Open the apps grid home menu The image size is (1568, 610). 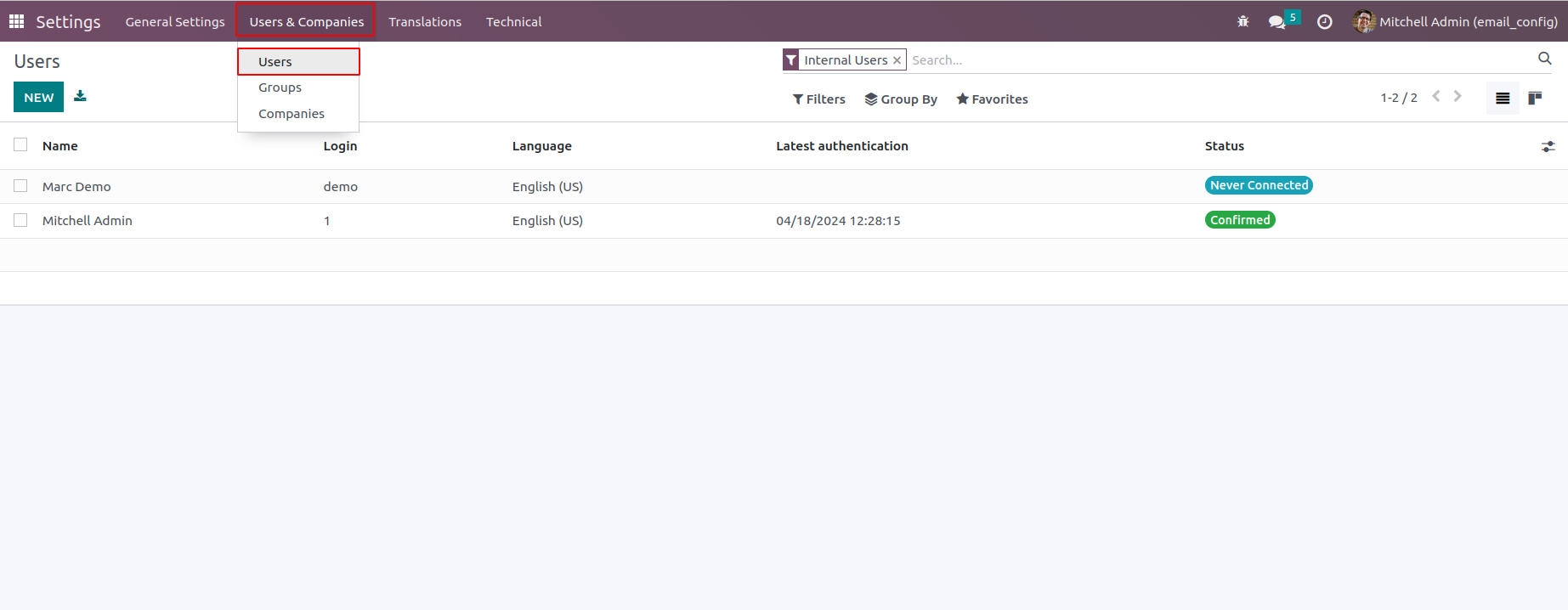pyautogui.click(x=16, y=21)
